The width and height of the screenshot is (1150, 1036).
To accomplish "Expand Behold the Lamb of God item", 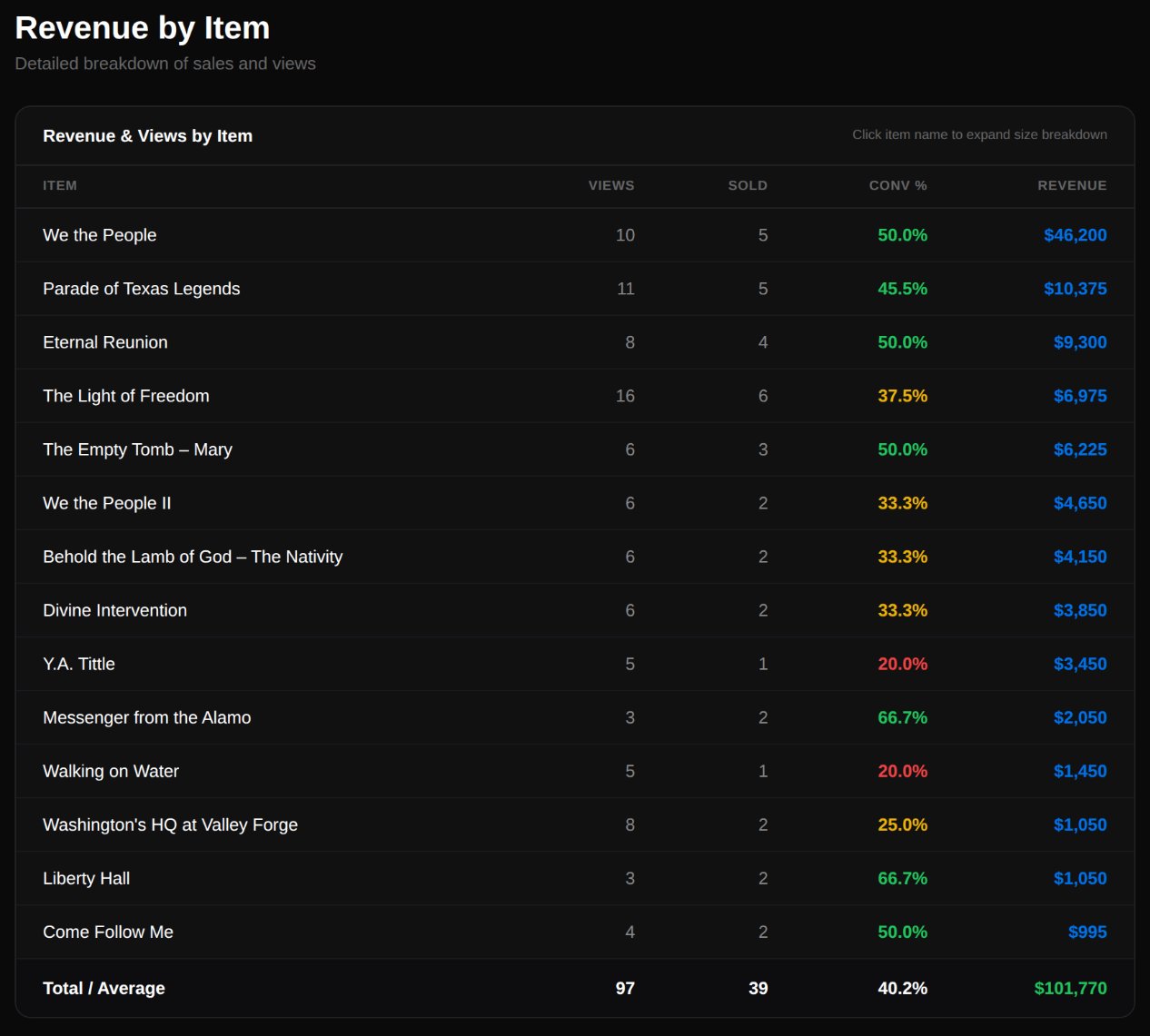I will 193,557.
